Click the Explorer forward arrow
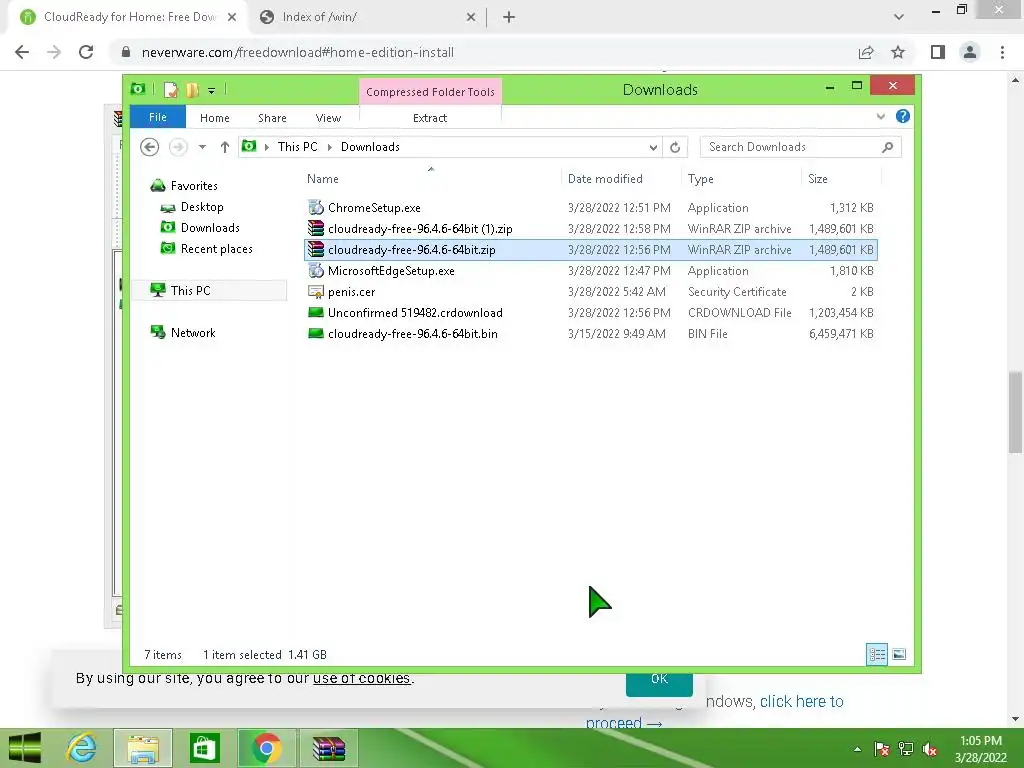This screenshot has height=768, width=1024. (x=178, y=147)
